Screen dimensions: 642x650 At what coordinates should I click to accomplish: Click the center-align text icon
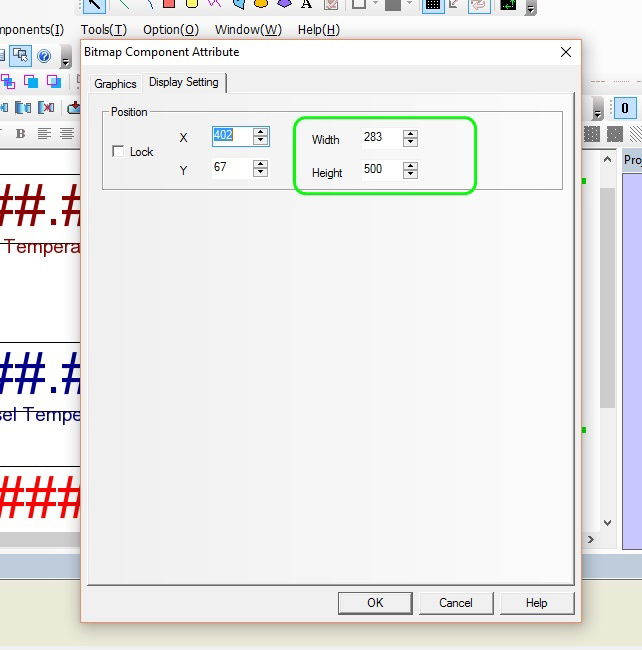tap(67, 133)
